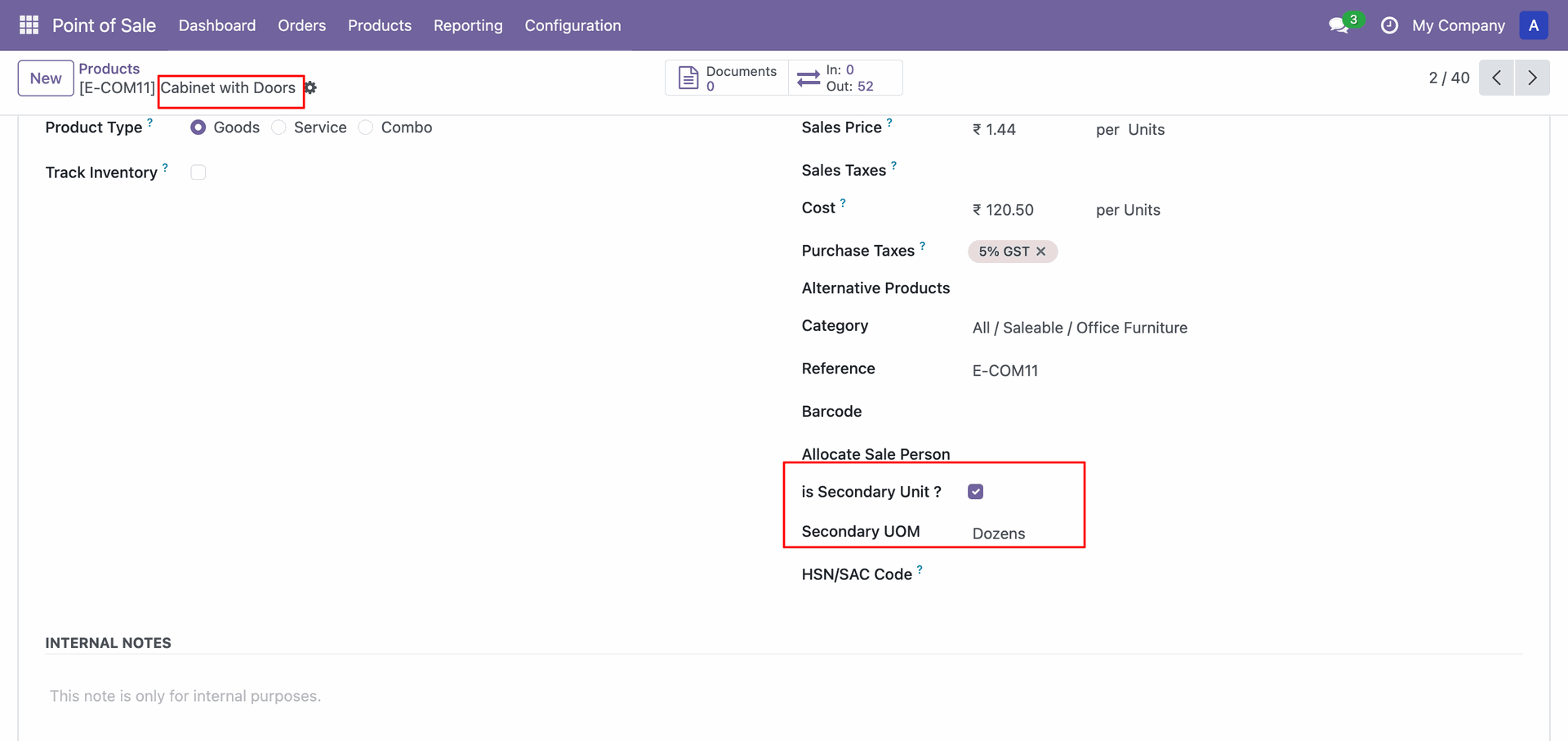
Task: Open the In/Out stock moves button
Action: click(x=845, y=78)
